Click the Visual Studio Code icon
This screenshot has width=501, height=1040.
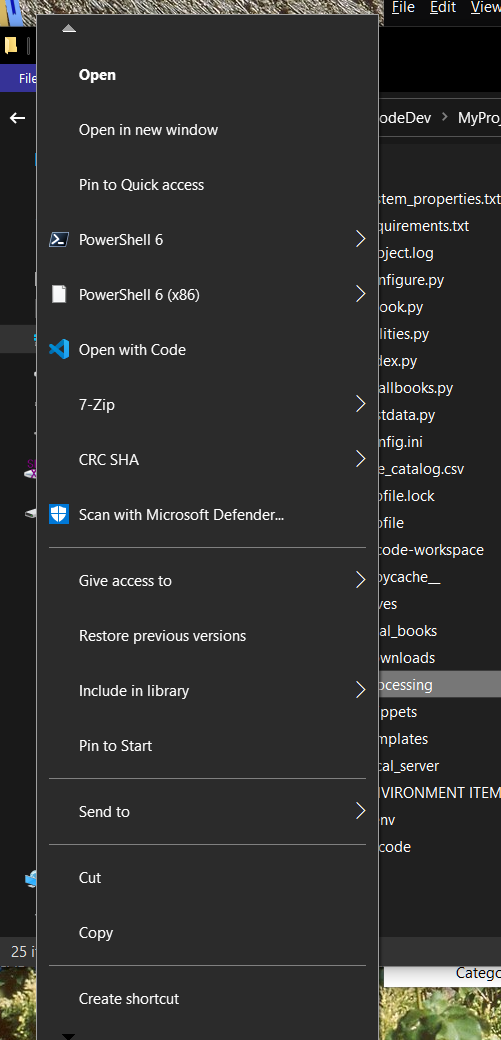[x=59, y=350]
